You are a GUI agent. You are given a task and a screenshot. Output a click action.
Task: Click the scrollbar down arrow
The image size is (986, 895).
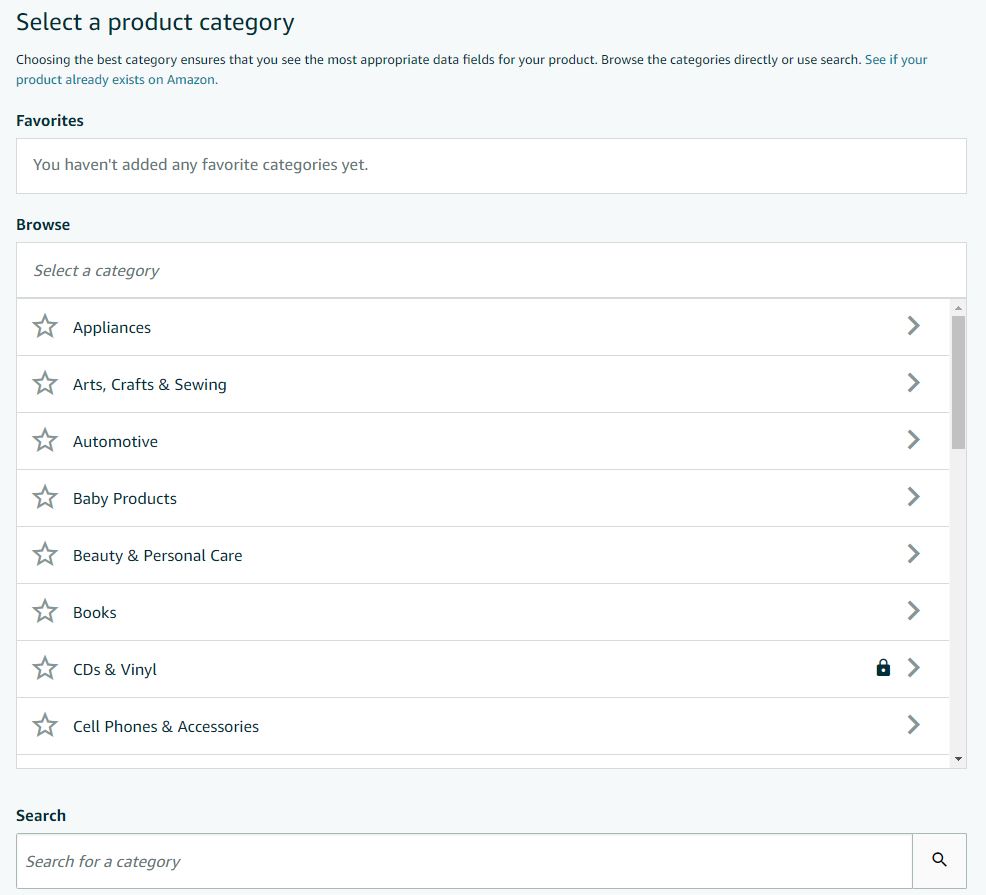click(x=958, y=759)
